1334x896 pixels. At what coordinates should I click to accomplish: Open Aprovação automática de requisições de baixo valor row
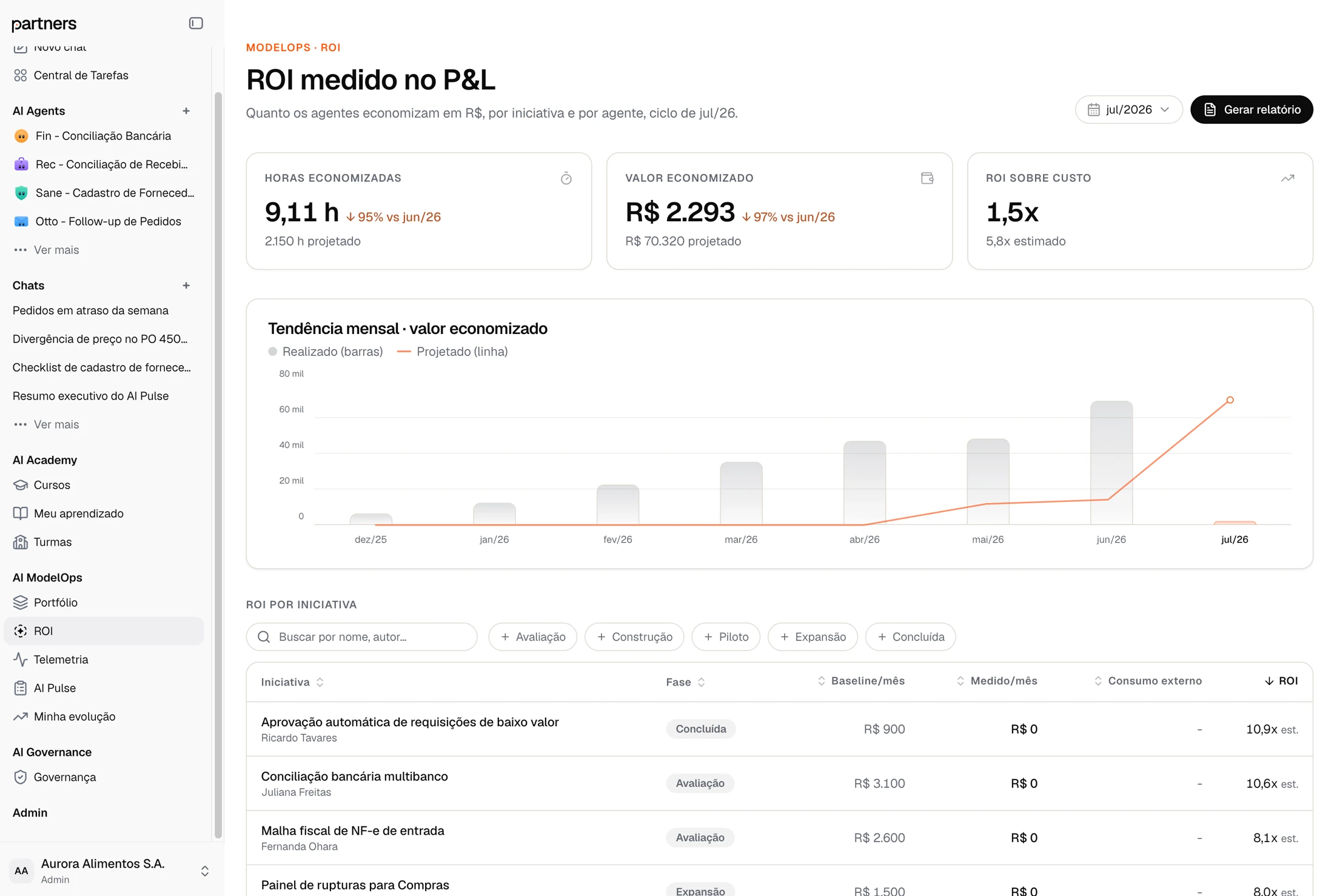point(779,729)
